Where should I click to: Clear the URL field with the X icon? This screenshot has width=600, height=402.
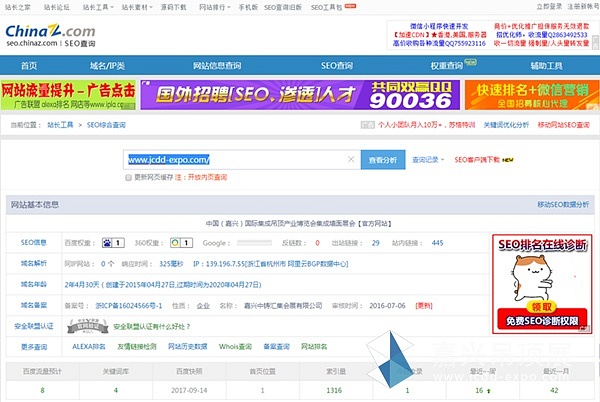[x=351, y=159]
